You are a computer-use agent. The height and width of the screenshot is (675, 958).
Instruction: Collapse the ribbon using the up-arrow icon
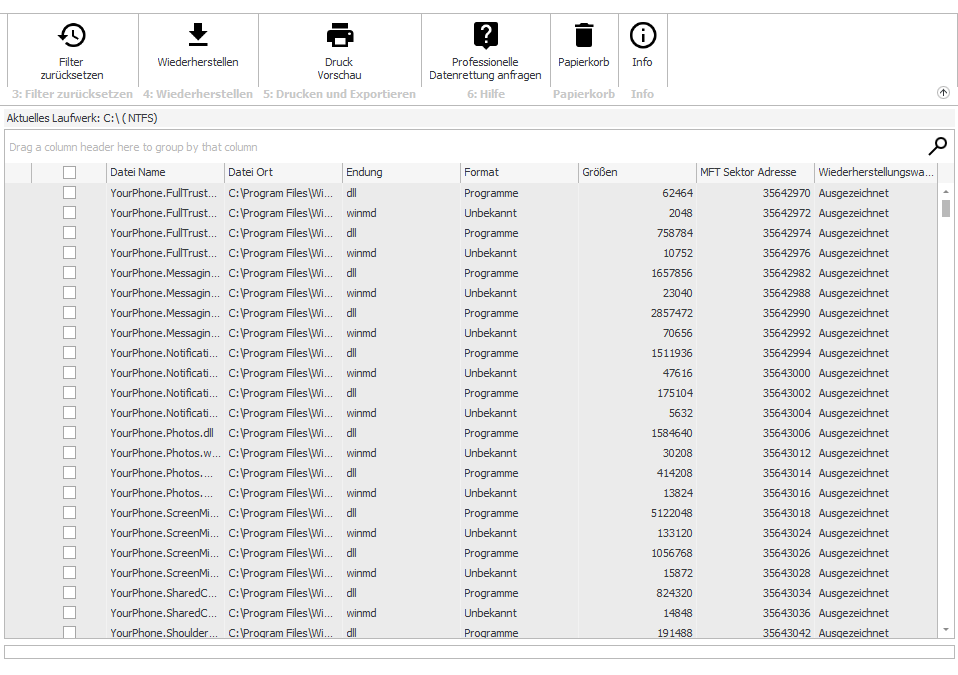click(x=943, y=93)
